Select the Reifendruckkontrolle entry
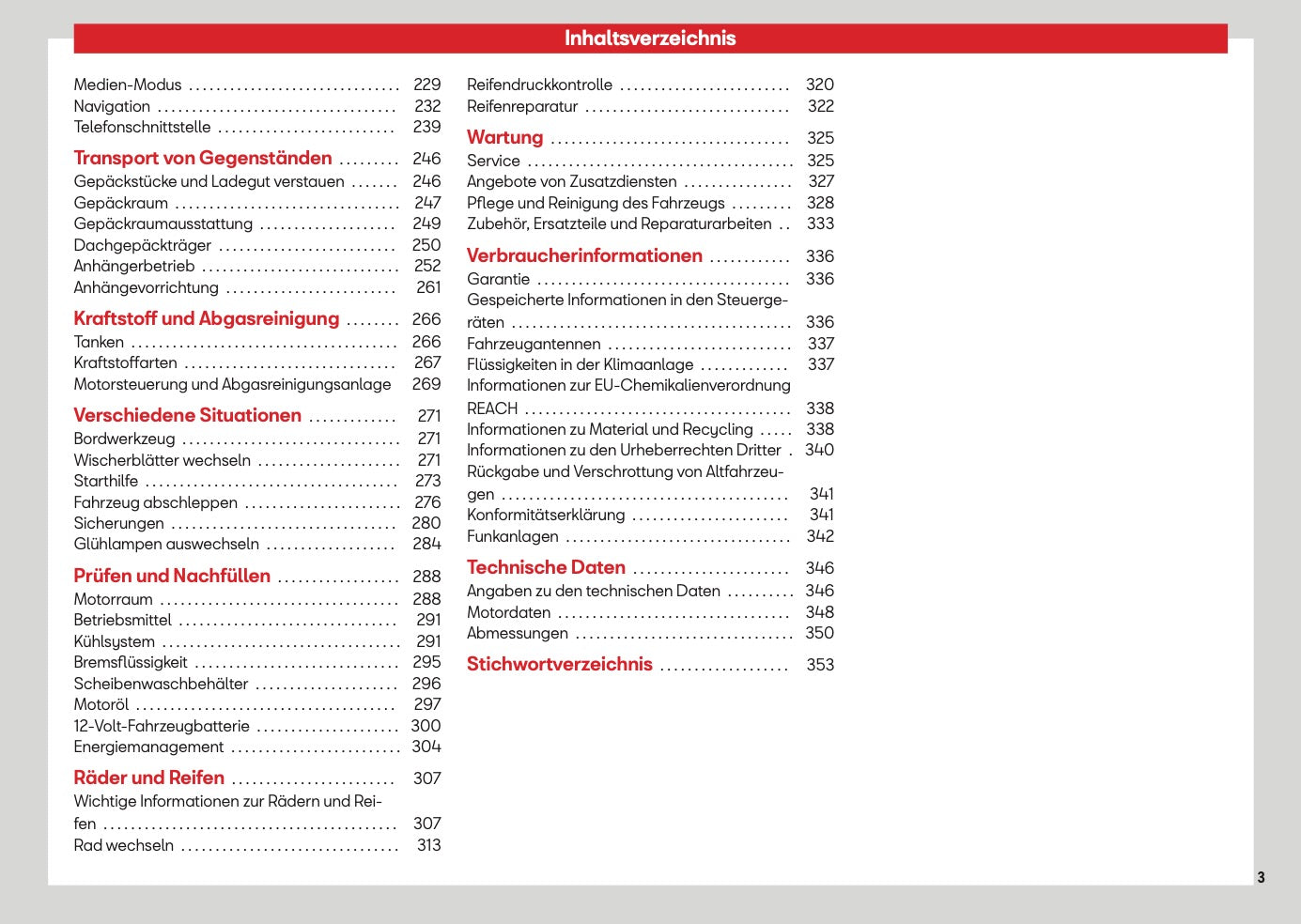The width and height of the screenshot is (1301, 924). [539, 85]
